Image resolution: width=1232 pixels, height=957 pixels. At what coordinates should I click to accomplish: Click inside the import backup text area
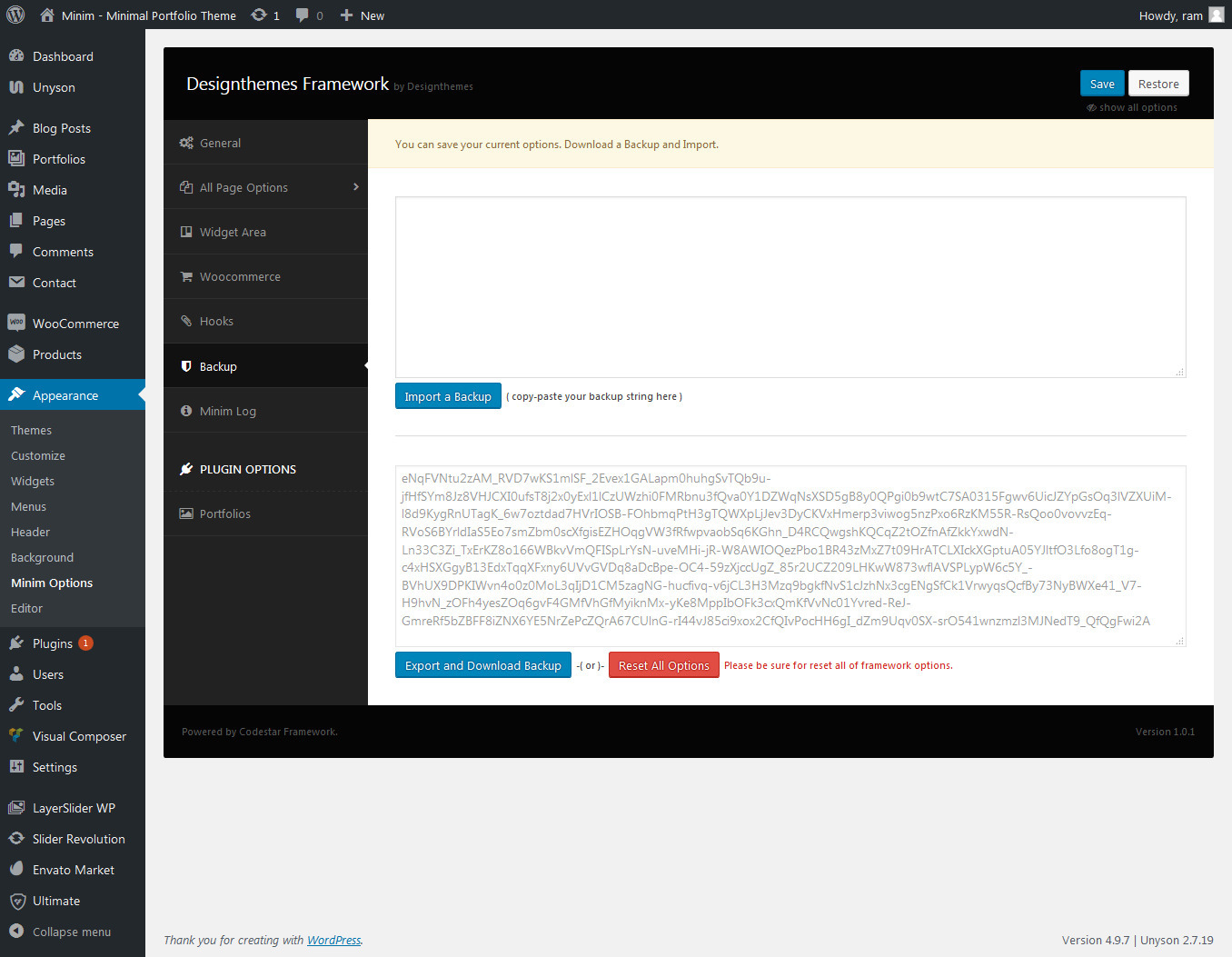(790, 287)
